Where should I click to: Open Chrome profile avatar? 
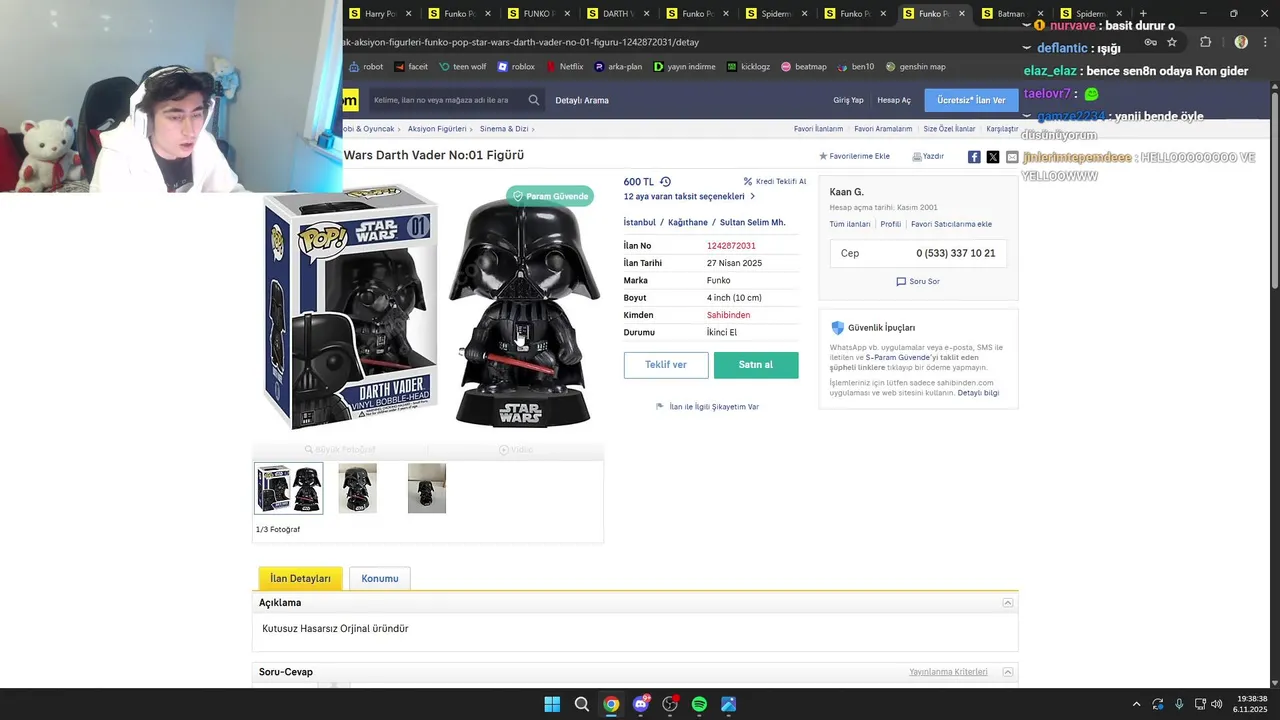pyautogui.click(x=1241, y=42)
